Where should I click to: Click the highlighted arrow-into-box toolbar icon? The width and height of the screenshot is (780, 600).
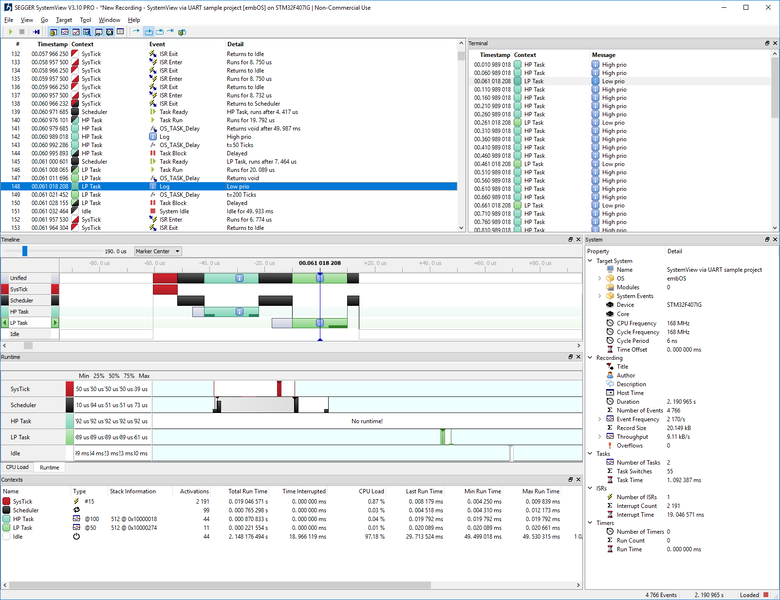148,32
